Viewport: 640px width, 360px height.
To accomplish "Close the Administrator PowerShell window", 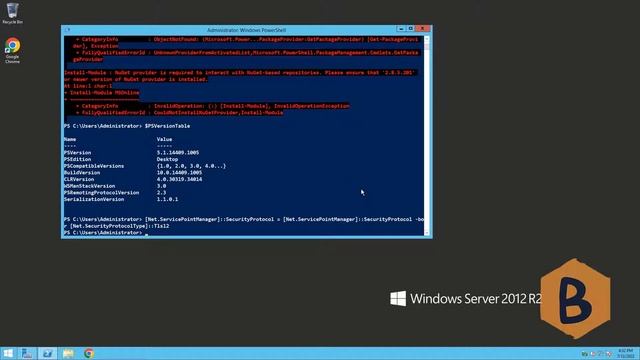I will (x=423, y=29).
